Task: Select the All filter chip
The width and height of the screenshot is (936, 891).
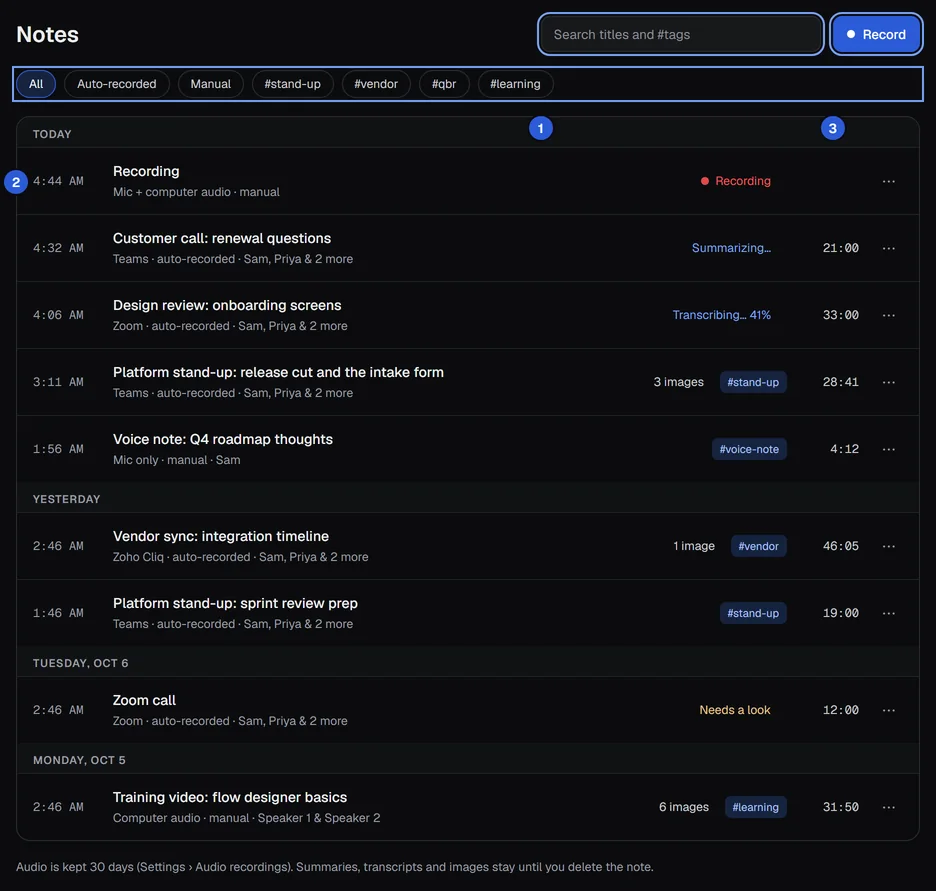Action: point(36,84)
